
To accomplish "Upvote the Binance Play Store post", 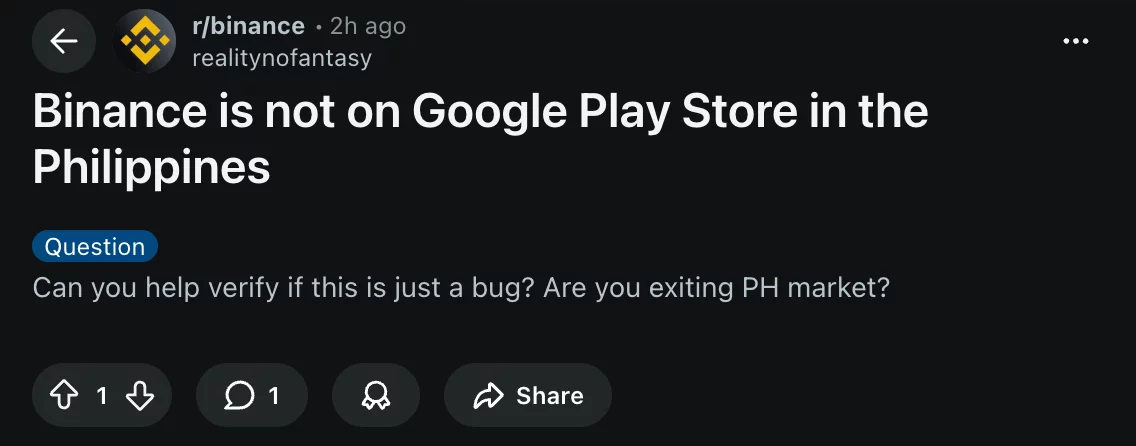I will pyautogui.click(x=63, y=396).
